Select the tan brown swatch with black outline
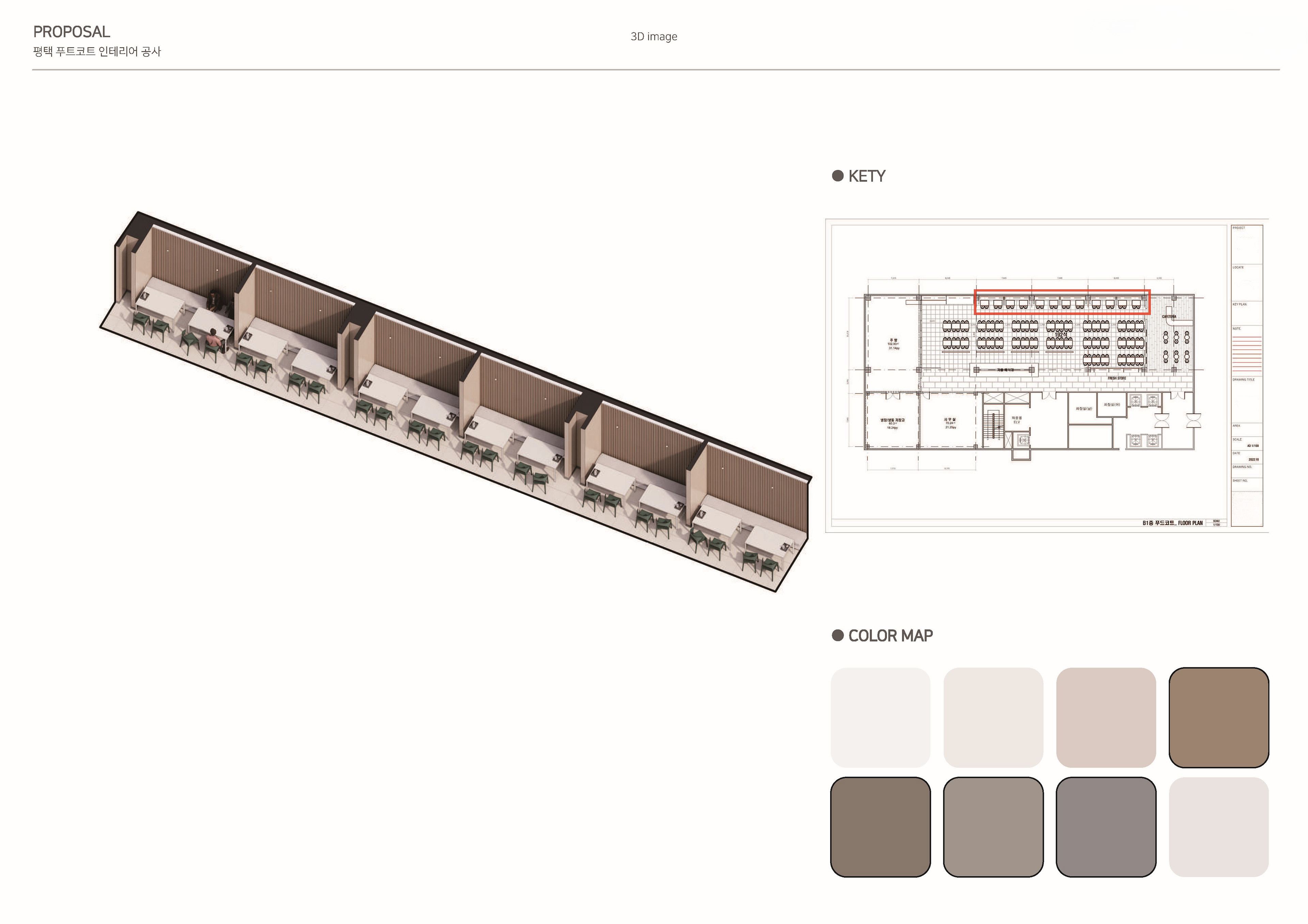The image size is (1308, 924). pos(1218,717)
